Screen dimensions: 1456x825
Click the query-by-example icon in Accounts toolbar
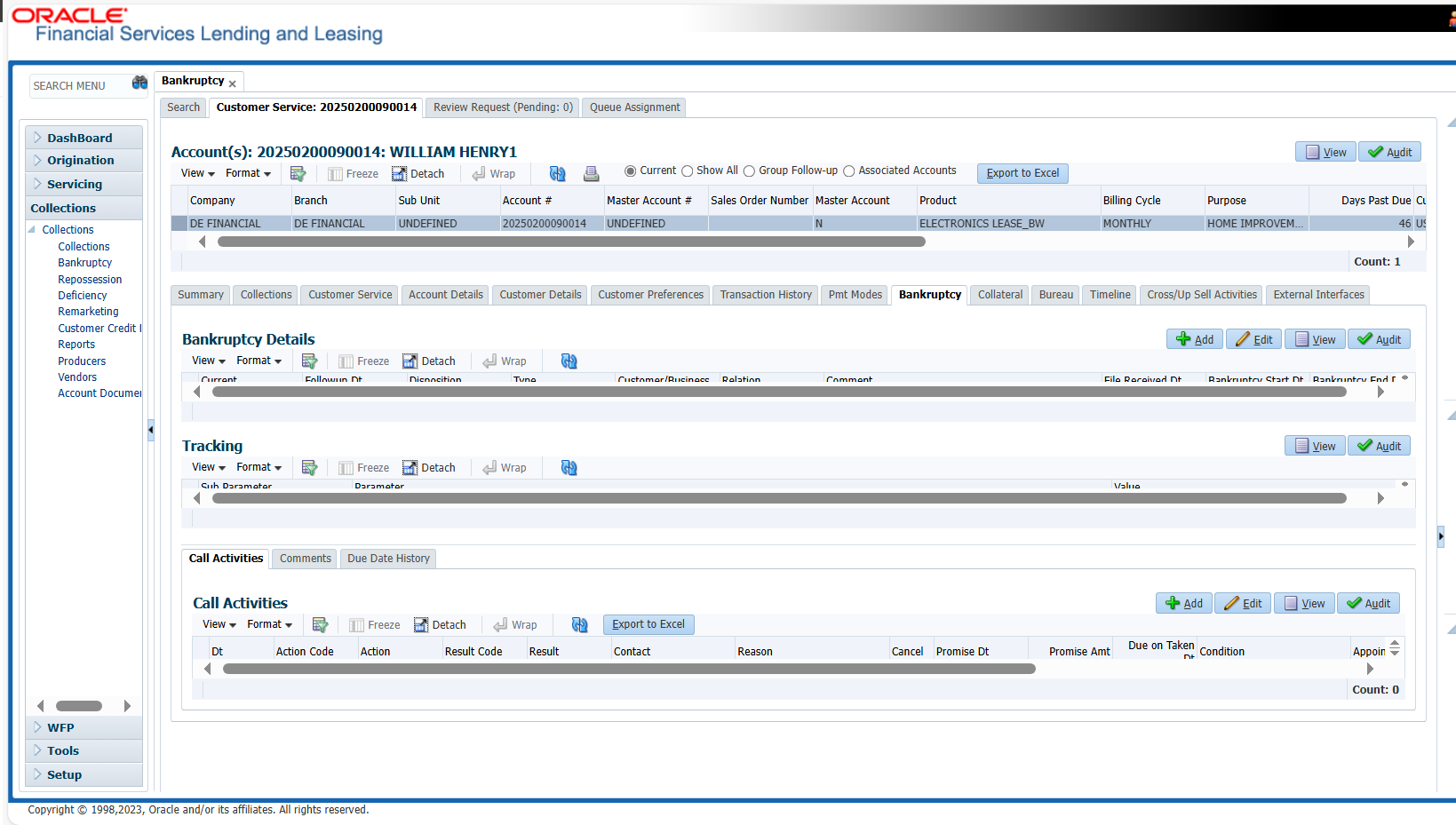[298, 174]
